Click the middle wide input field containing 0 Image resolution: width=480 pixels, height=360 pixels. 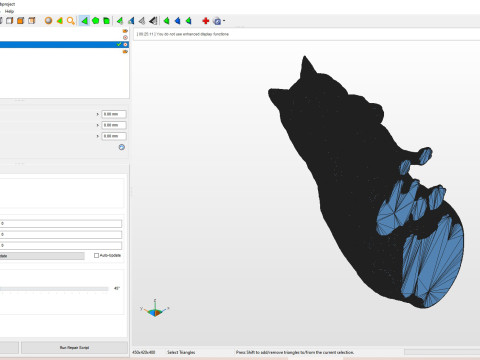[x=61, y=235]
